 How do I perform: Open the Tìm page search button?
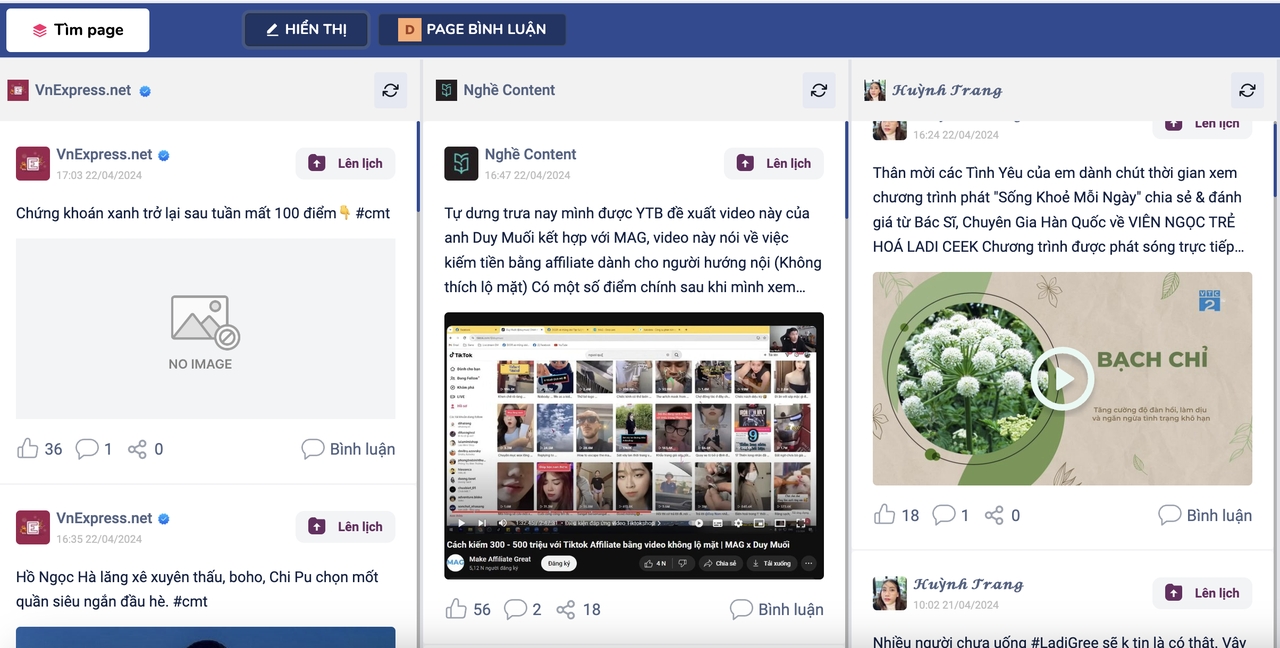click(x=78, y=30)
